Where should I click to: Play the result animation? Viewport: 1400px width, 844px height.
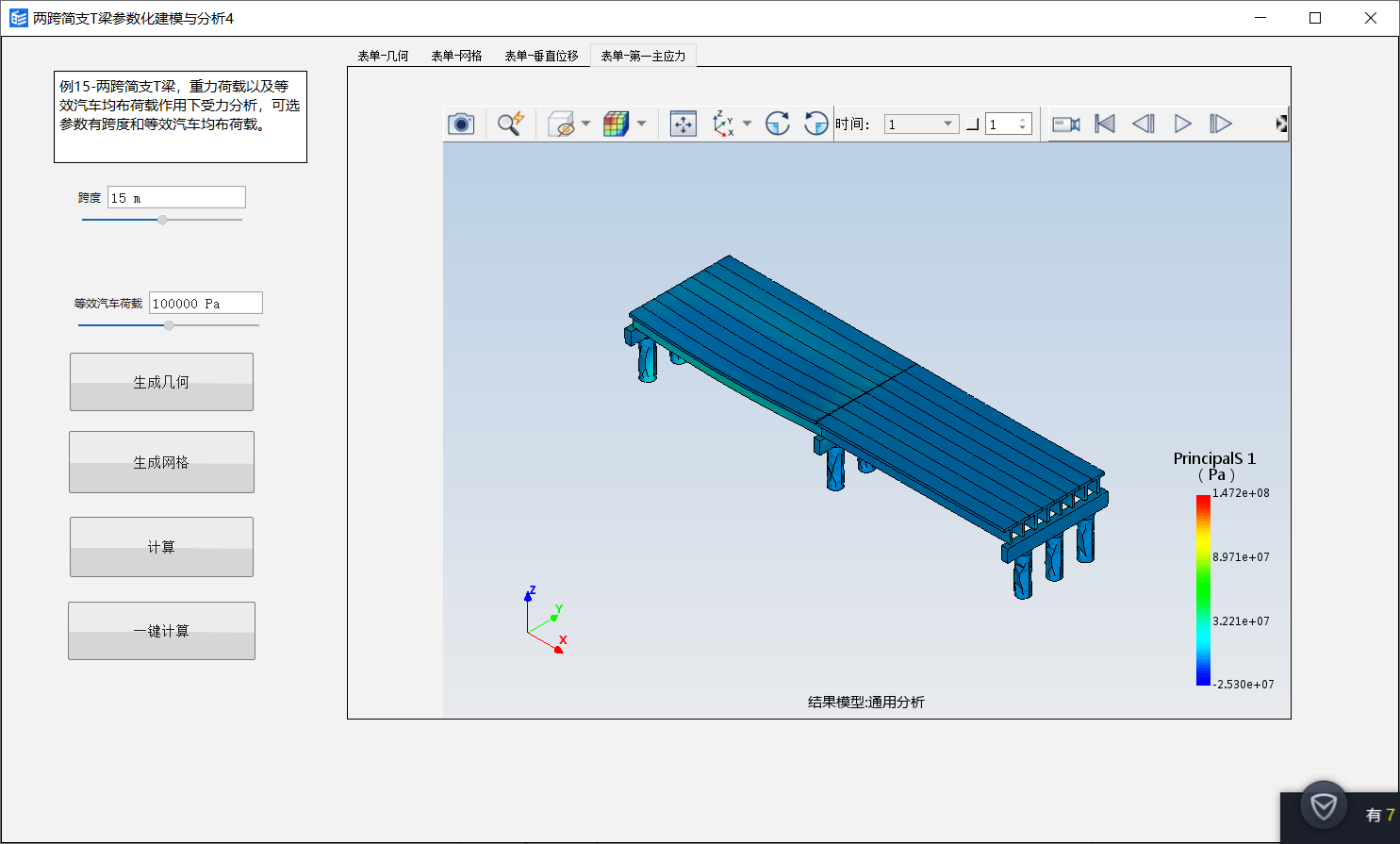click(1181, 124)
